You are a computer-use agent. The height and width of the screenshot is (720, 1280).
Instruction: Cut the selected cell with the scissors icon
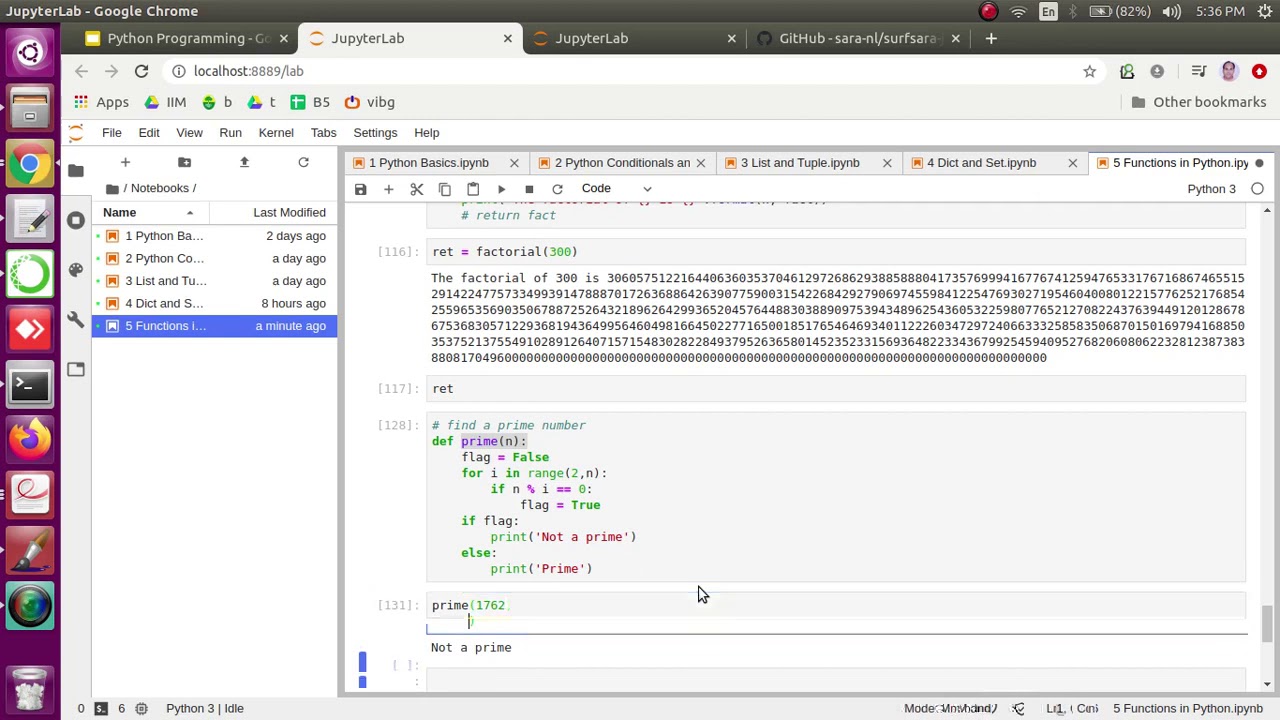click(417, 189)
